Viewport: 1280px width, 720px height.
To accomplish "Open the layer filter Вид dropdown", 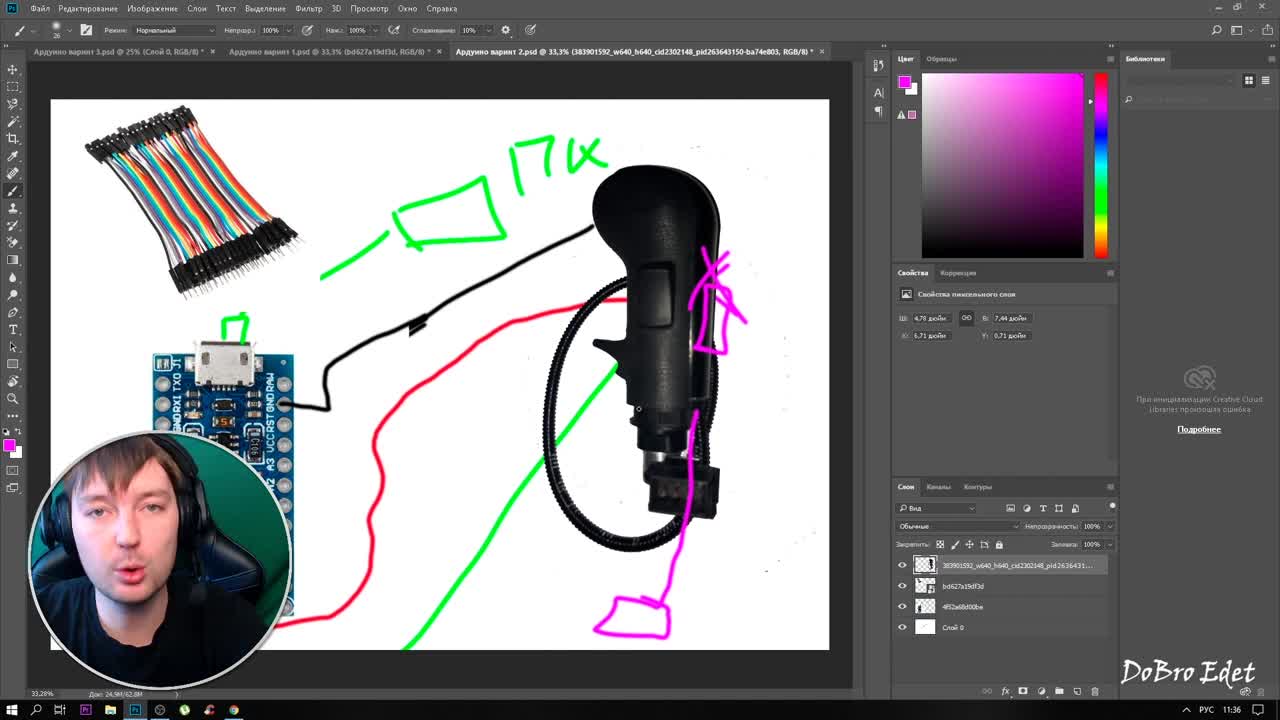I will point(937,508).
